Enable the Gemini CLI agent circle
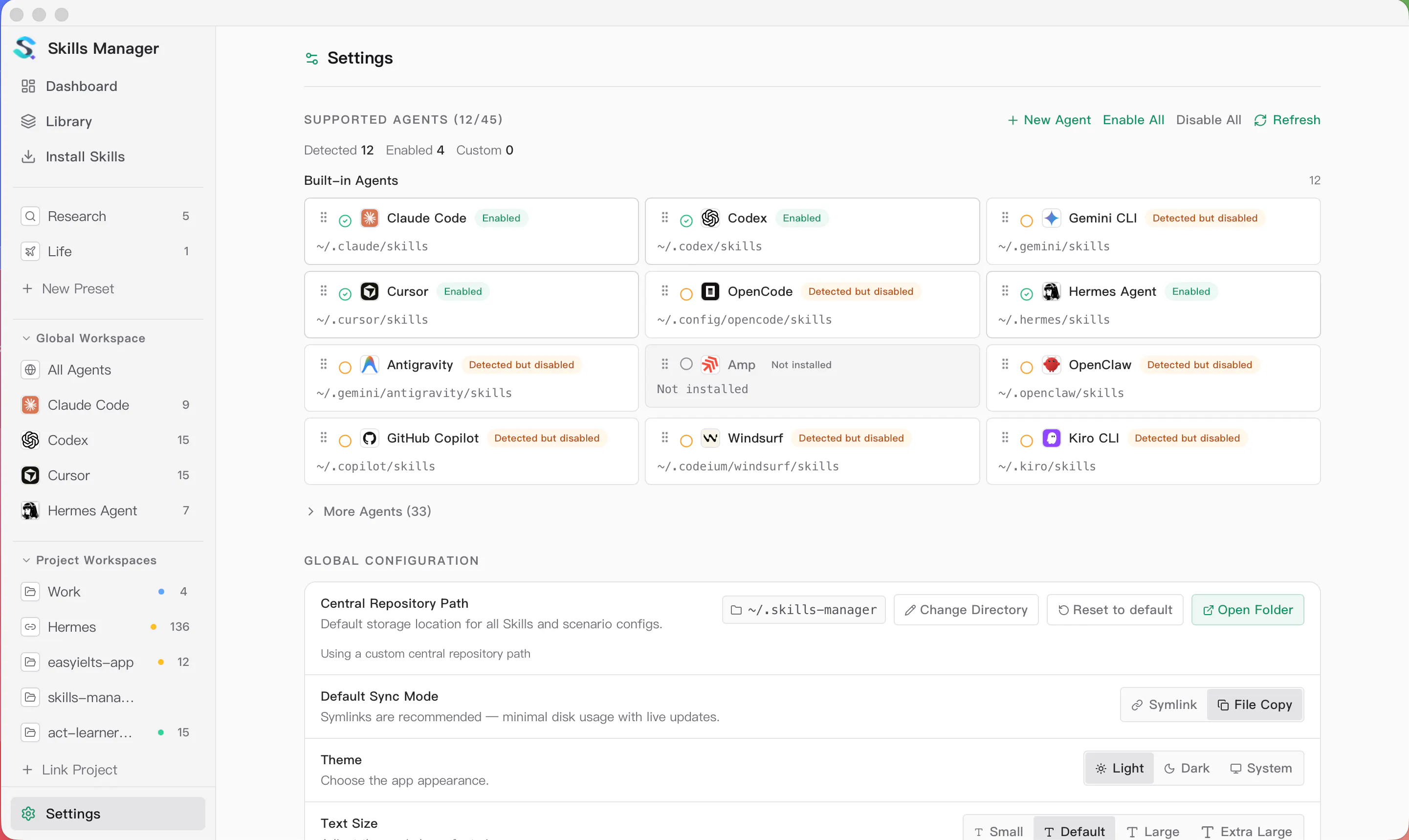This screenshot has height=840, width=1409. [x=1027, y=221]
